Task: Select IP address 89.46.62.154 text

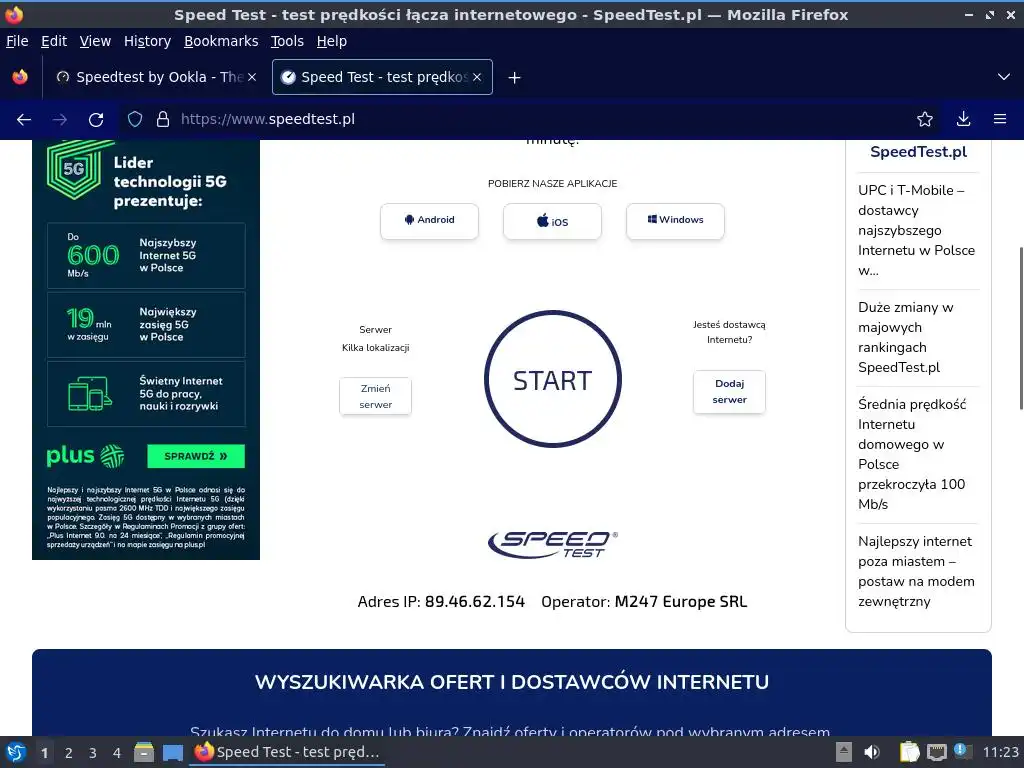Action: (475, 601)
